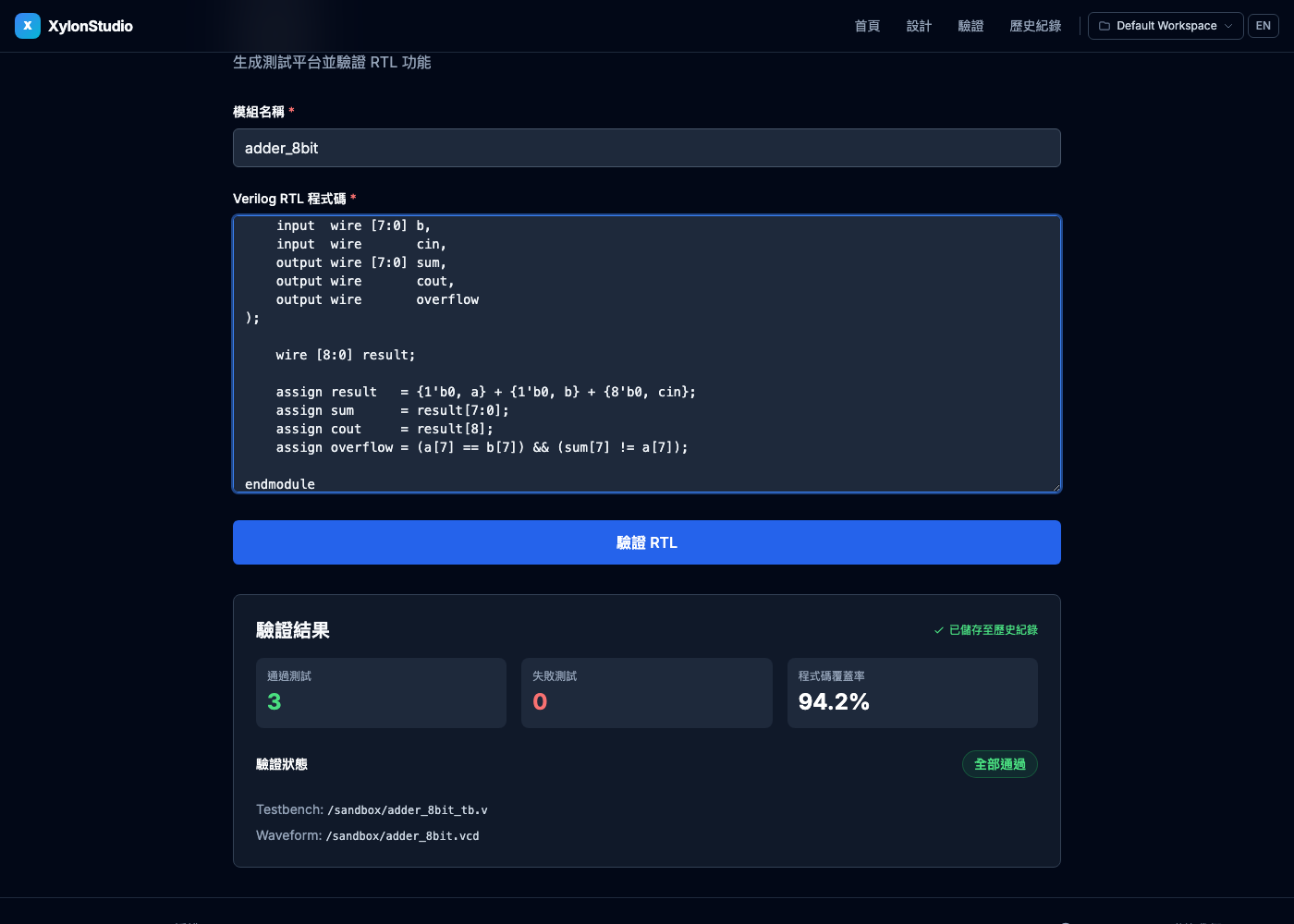Click the 已儲存至歷史紀錄 status text
Image resolution: width=1294 pixels, height=924 pixels.
(x=994, y=630)
